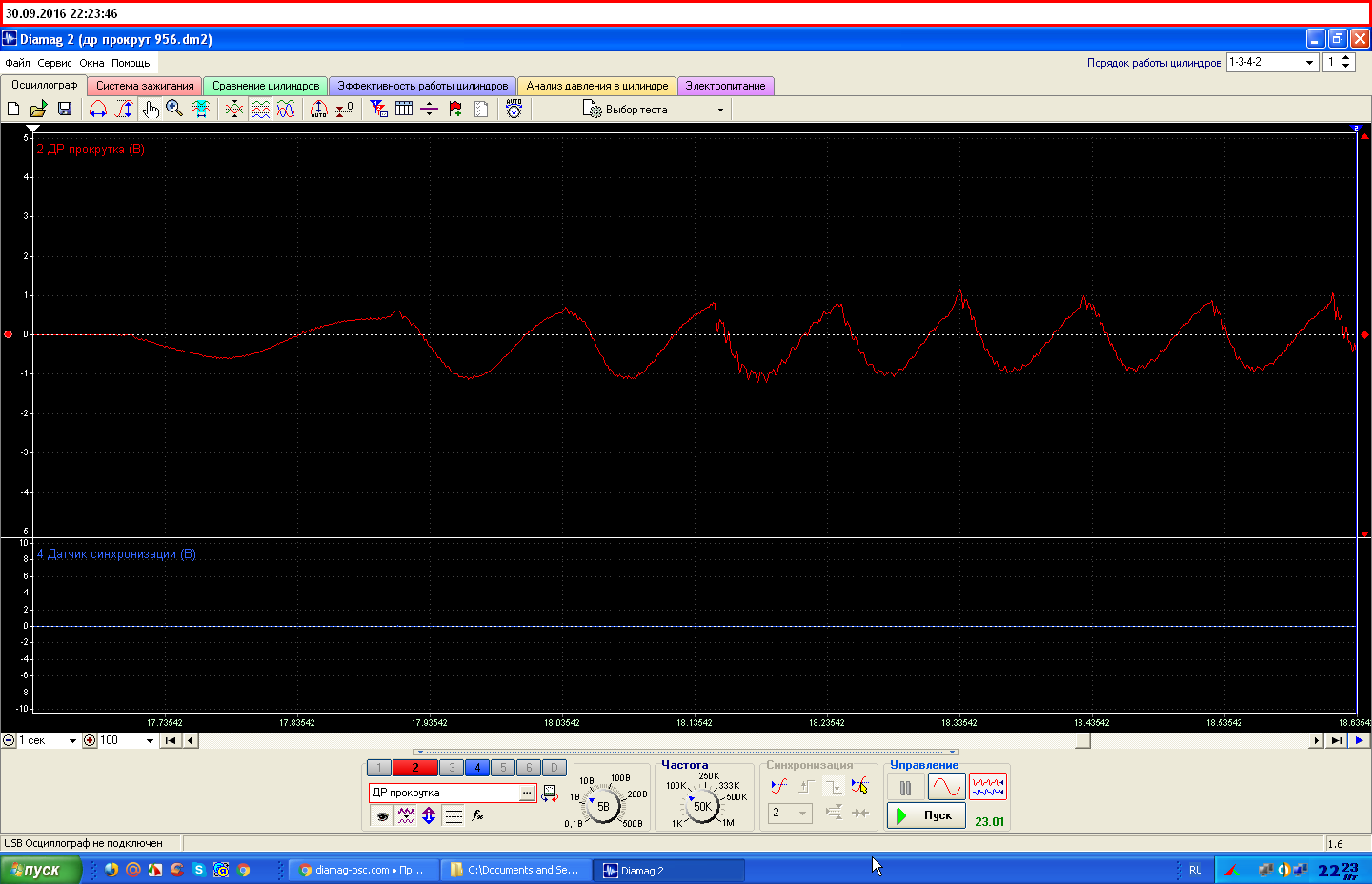Image resolution: width=1372 pixels, height=884 pixels.
Task: Open the Окна menu
Action: pos(91,63)
